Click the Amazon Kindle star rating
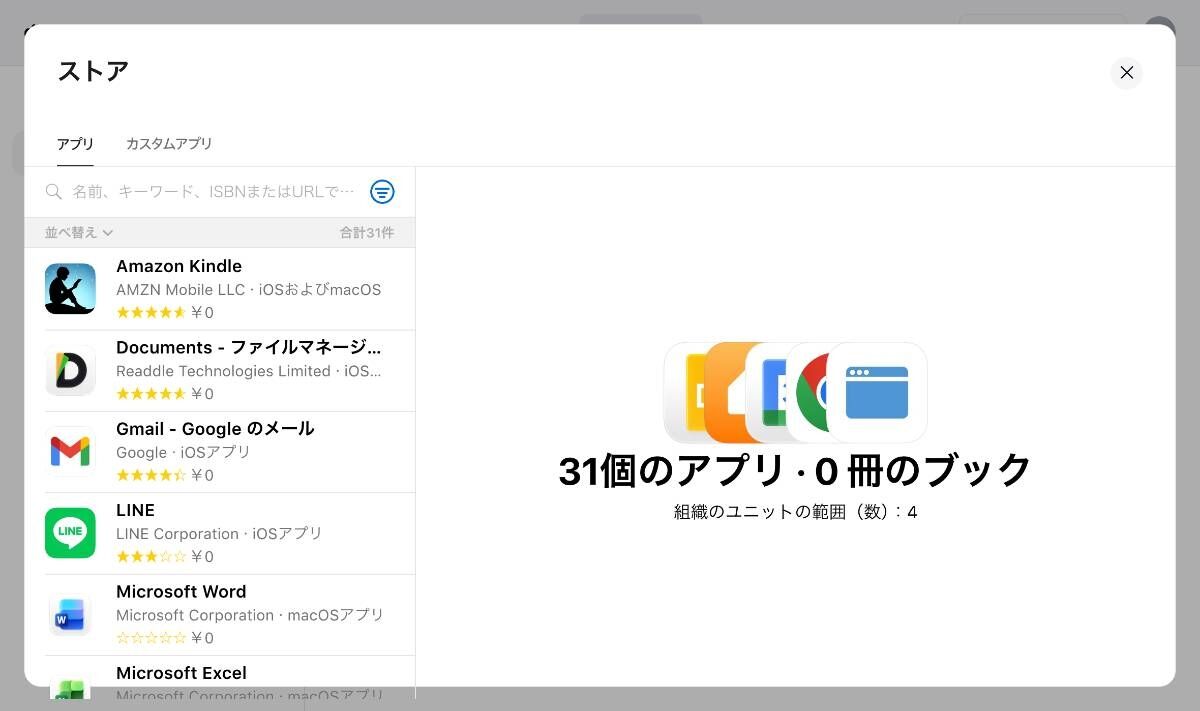Viewport: 1200px width, 711px height. pos(151,313)
